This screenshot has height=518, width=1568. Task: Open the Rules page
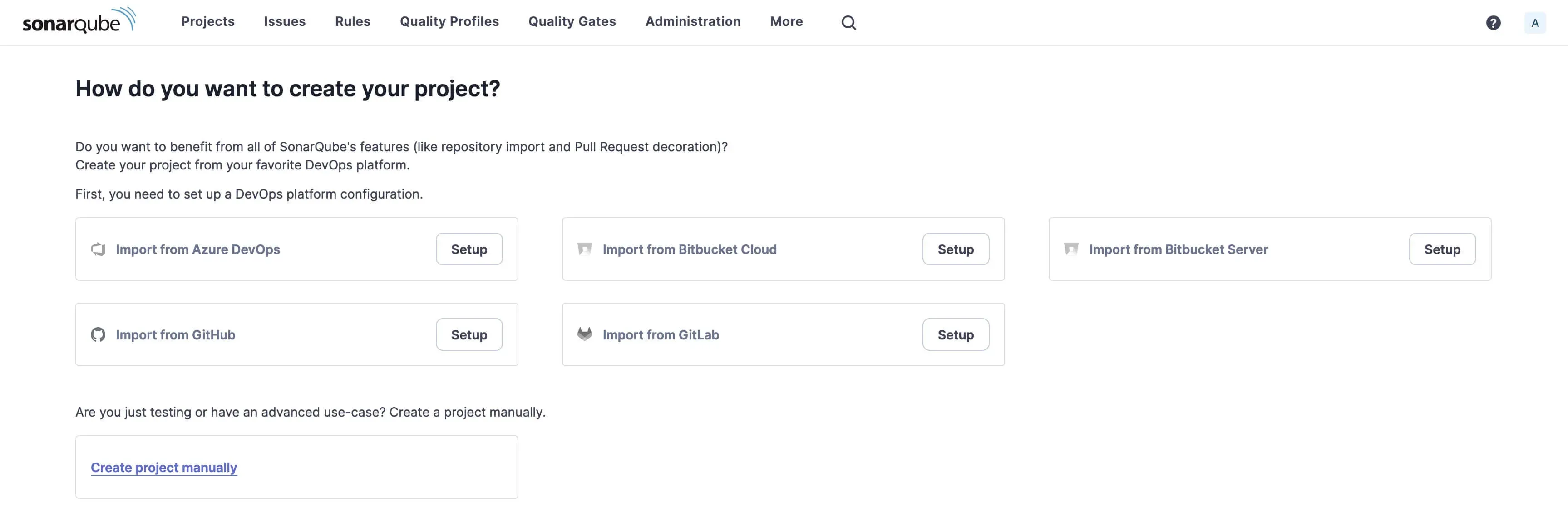[x=352, y=21]
